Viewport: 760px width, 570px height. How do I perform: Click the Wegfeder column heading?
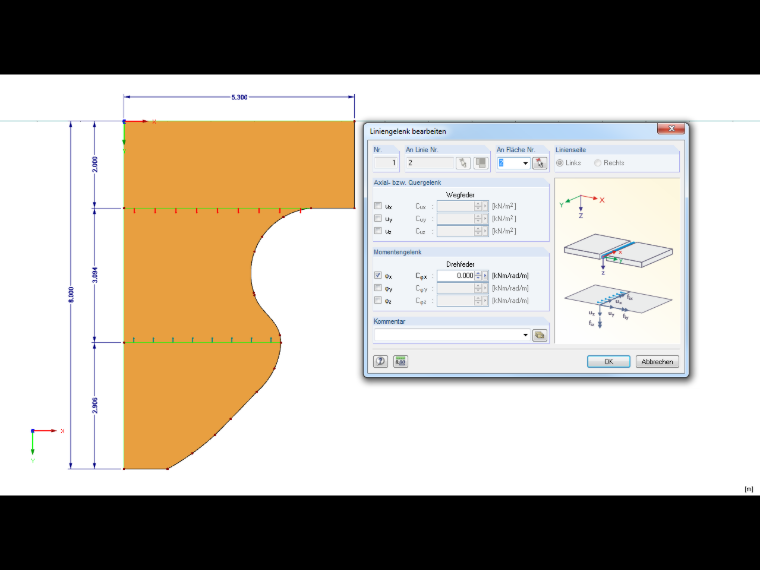(x=460, y=195)
